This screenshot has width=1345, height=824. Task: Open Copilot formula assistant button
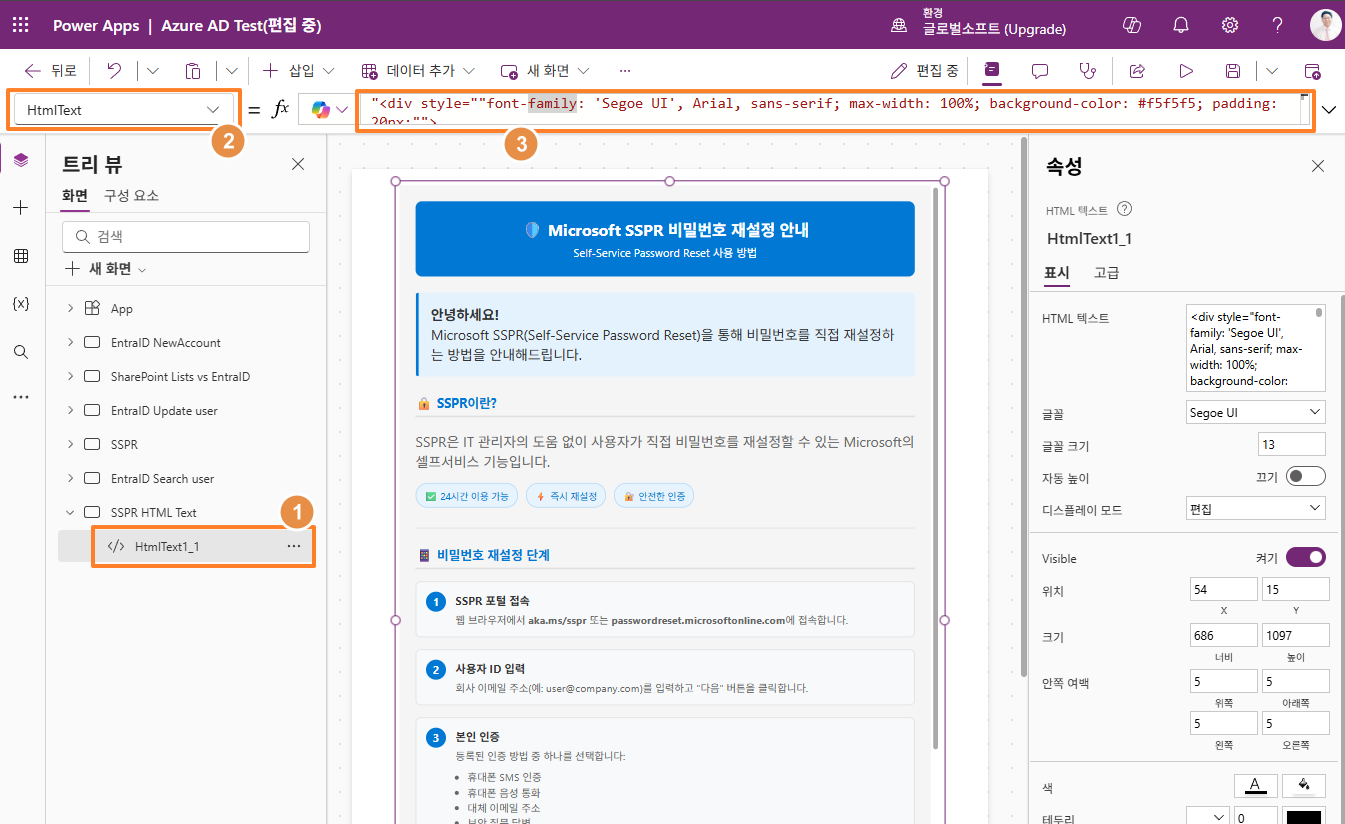326,110
